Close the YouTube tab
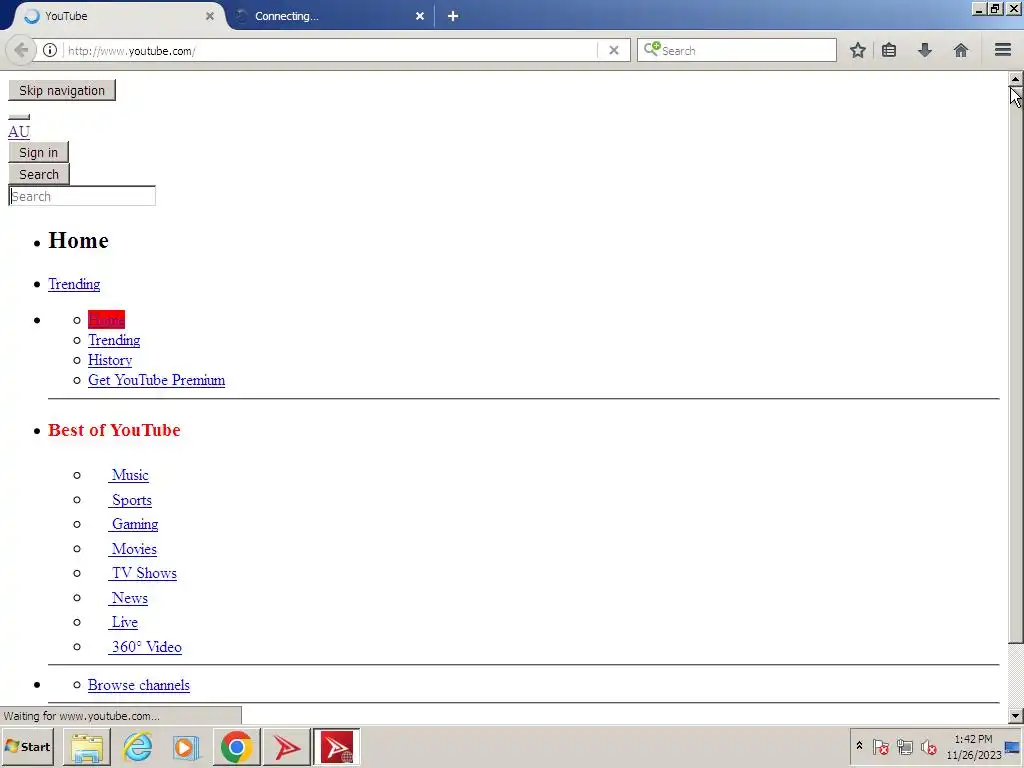This screenshot has height=768, width=1024. [210, 16]
